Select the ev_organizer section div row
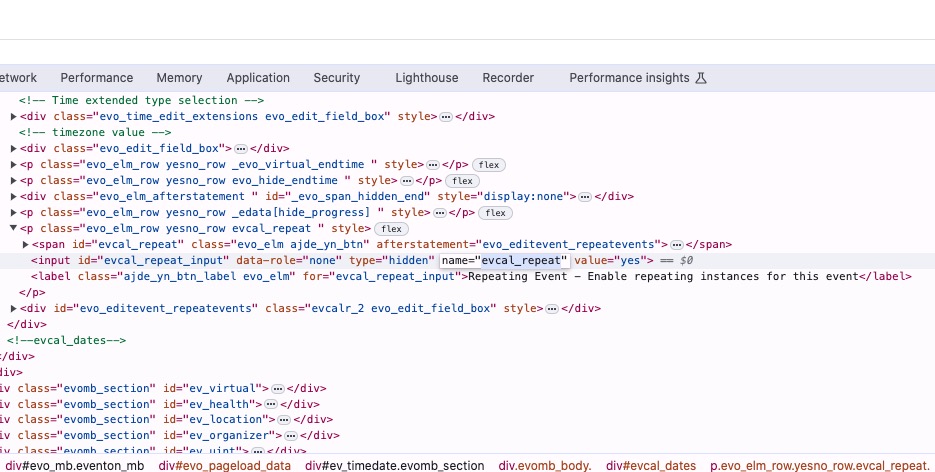This screenshot has height=472, width=935. click(x=170, y=436)
